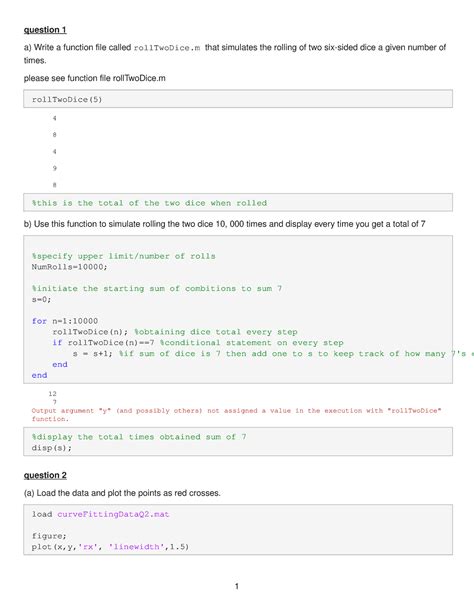Click the plot(x,y,'rx','linewidth',1.5) line
The width and height of the screenshot is (474, 613).
point(110,547)
